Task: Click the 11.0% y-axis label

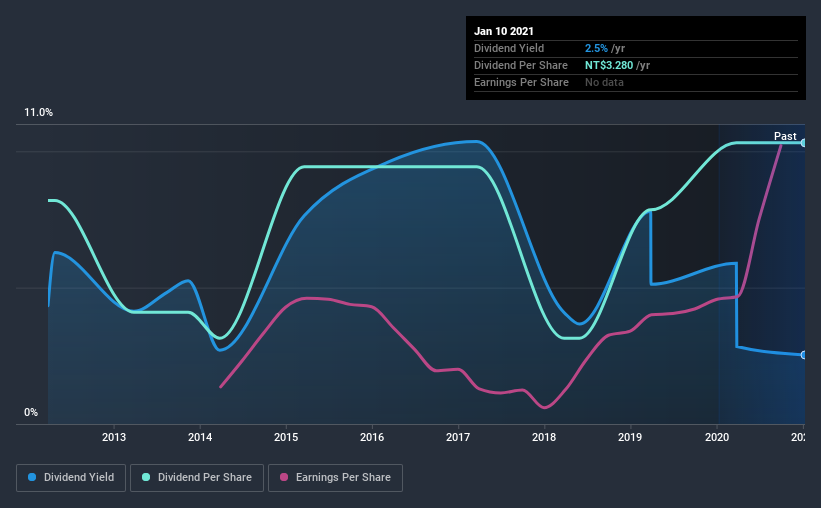Action: pyautogui.click(x=38, y=113)
